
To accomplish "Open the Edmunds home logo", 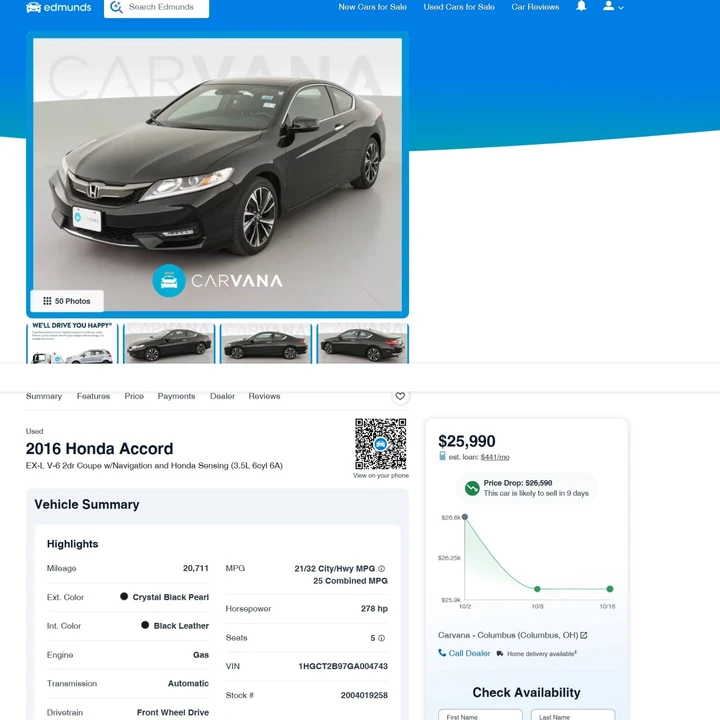I will point(58,7).
